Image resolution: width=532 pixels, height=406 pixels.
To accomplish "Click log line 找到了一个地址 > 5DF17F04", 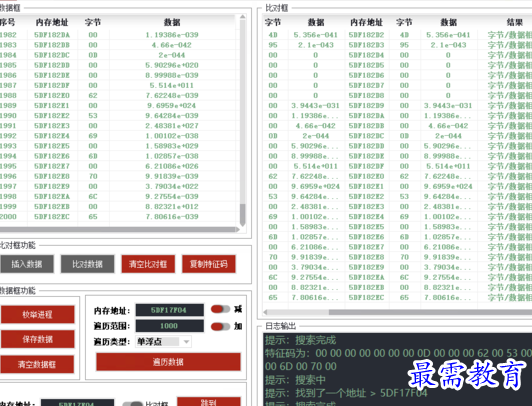I will coord(346,393).
